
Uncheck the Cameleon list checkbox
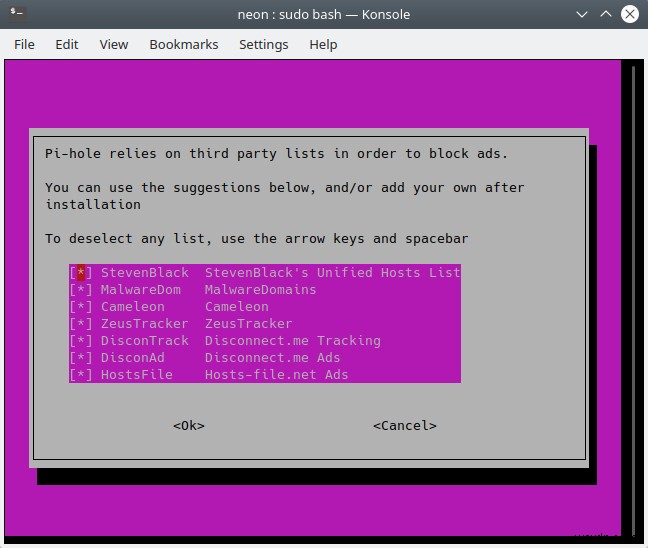[81, 307]
